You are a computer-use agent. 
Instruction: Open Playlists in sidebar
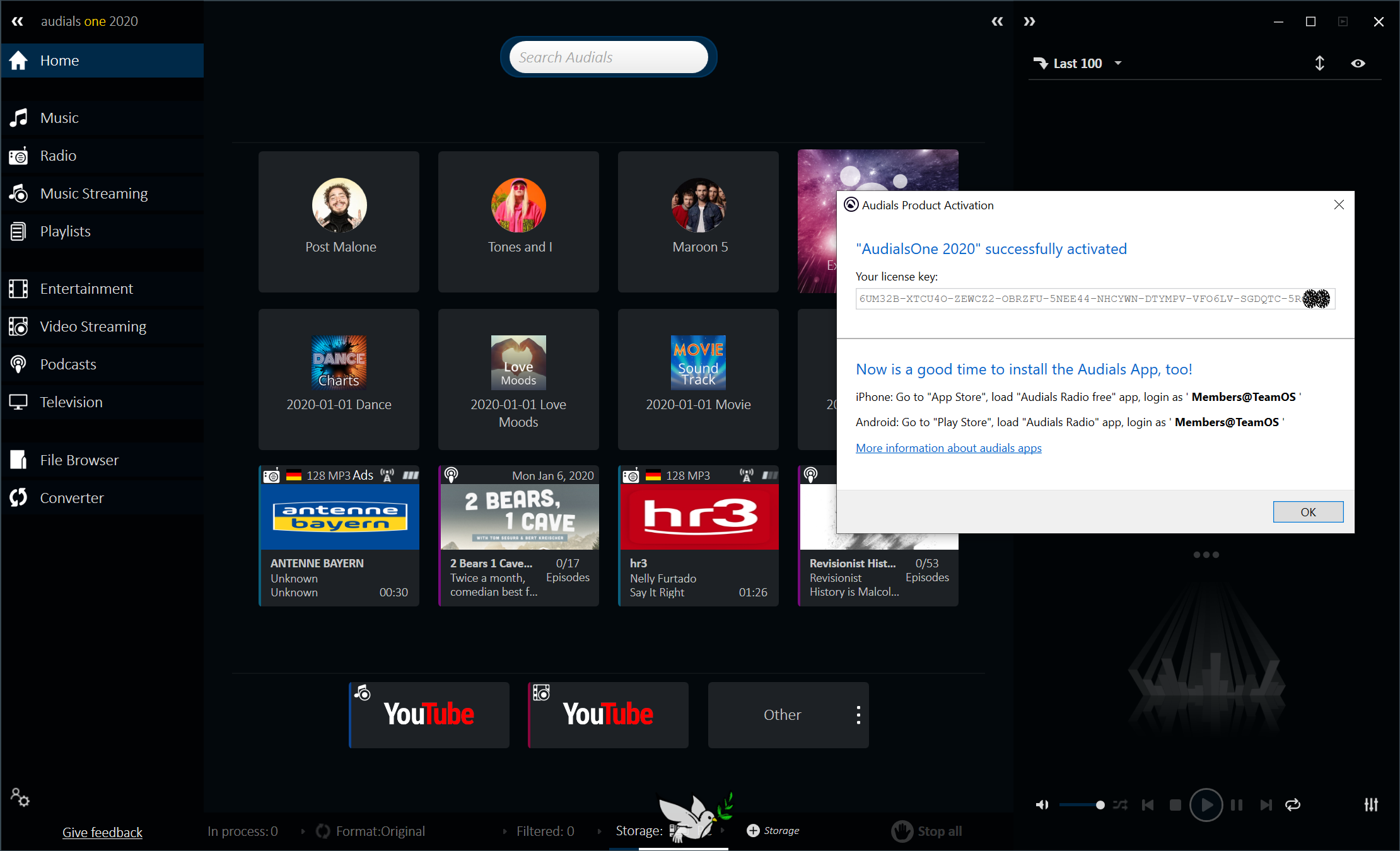click(x=102, y=231)
